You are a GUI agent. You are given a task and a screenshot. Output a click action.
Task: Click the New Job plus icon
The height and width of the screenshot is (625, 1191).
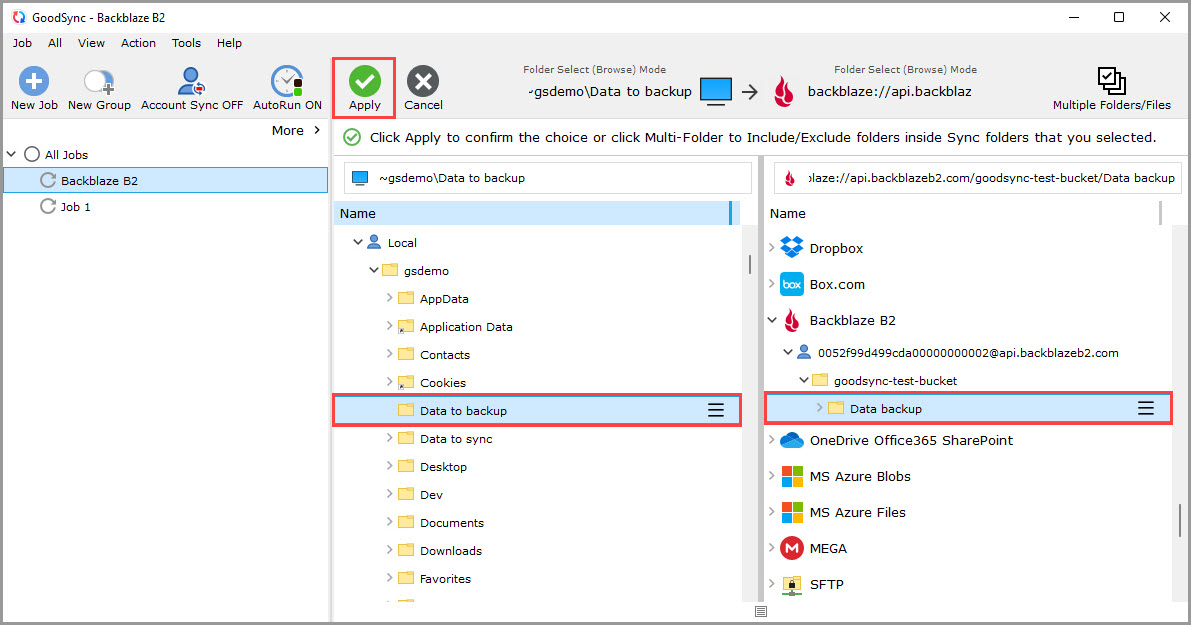pos(34,81)
